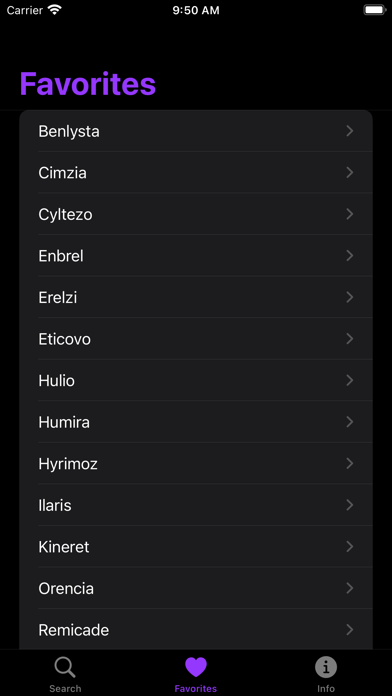This screenshot has height=696, width=392.
Task: Tap the chevron next to Humira
Action: pyautogui.click(x=350, y=422)
